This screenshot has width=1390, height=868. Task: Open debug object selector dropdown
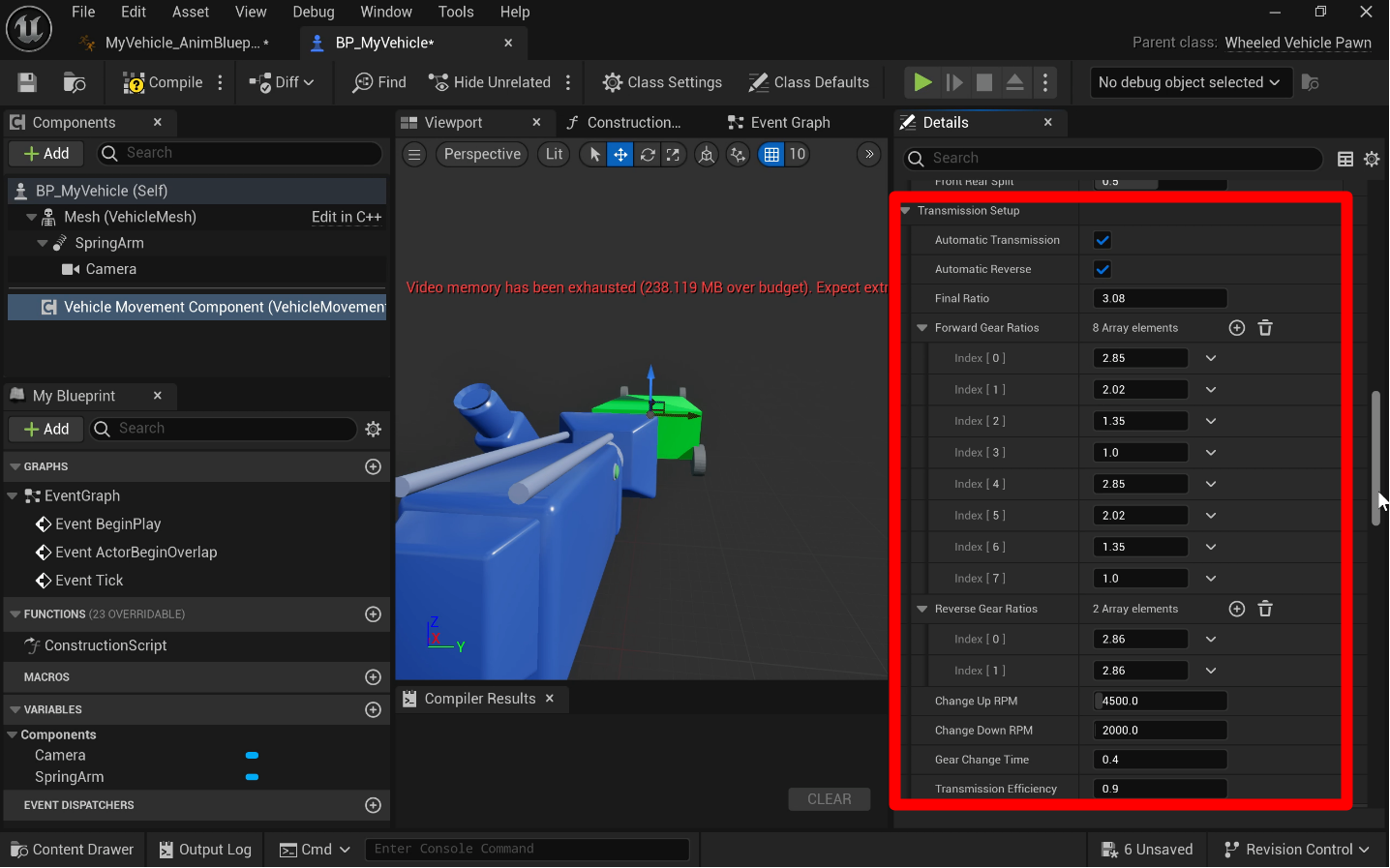point(1190,82)
